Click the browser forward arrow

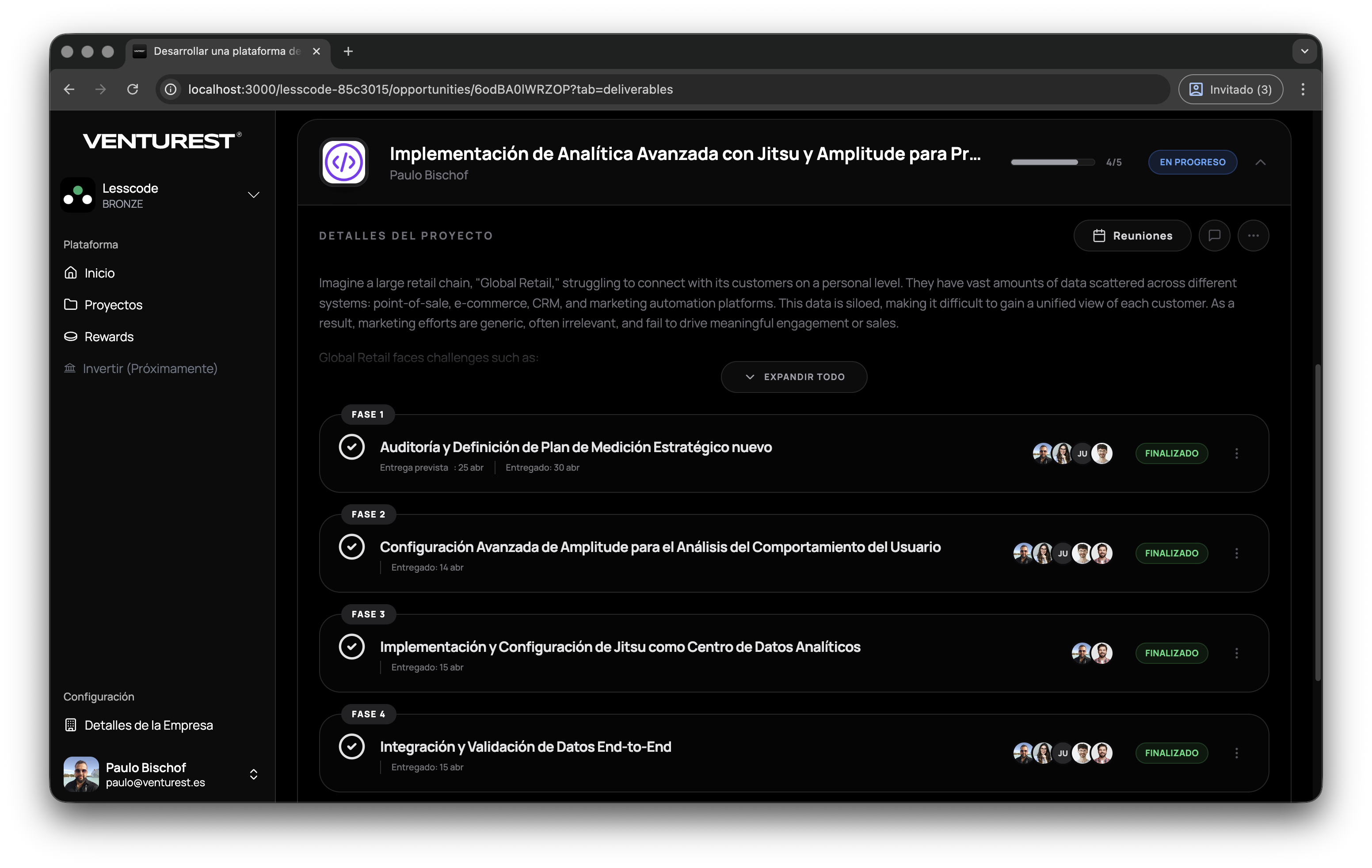click(x=100, y=89)
